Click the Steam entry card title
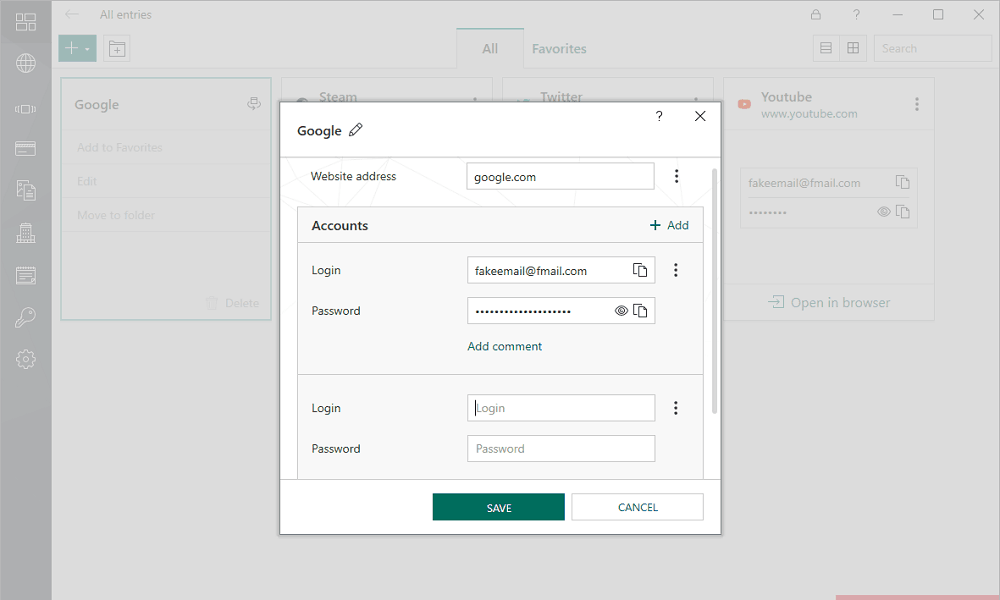 [x=338, y=97]
